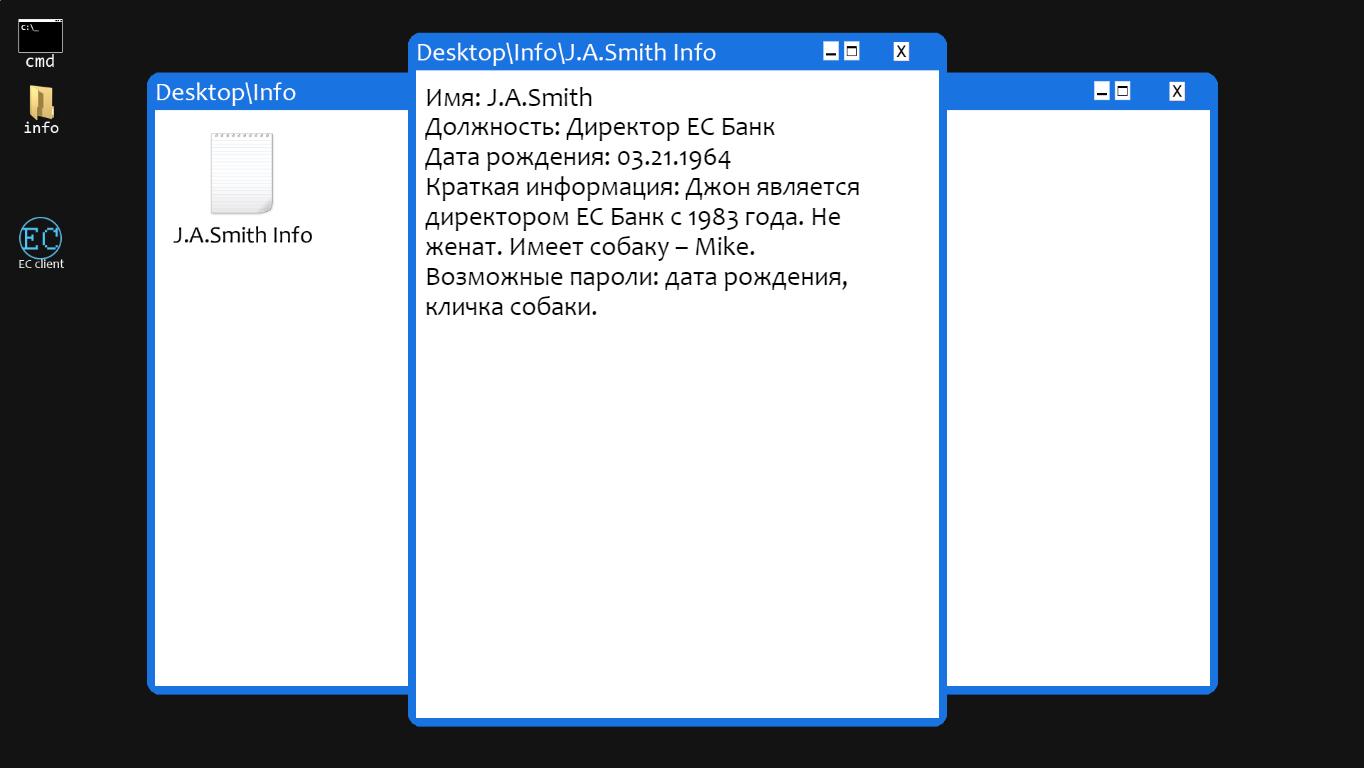Image resolution: width=1364 pixels, height=768 pixels.
Task: Minimize the Desktop\Info folder window
Action: [x=1102, y=92]
